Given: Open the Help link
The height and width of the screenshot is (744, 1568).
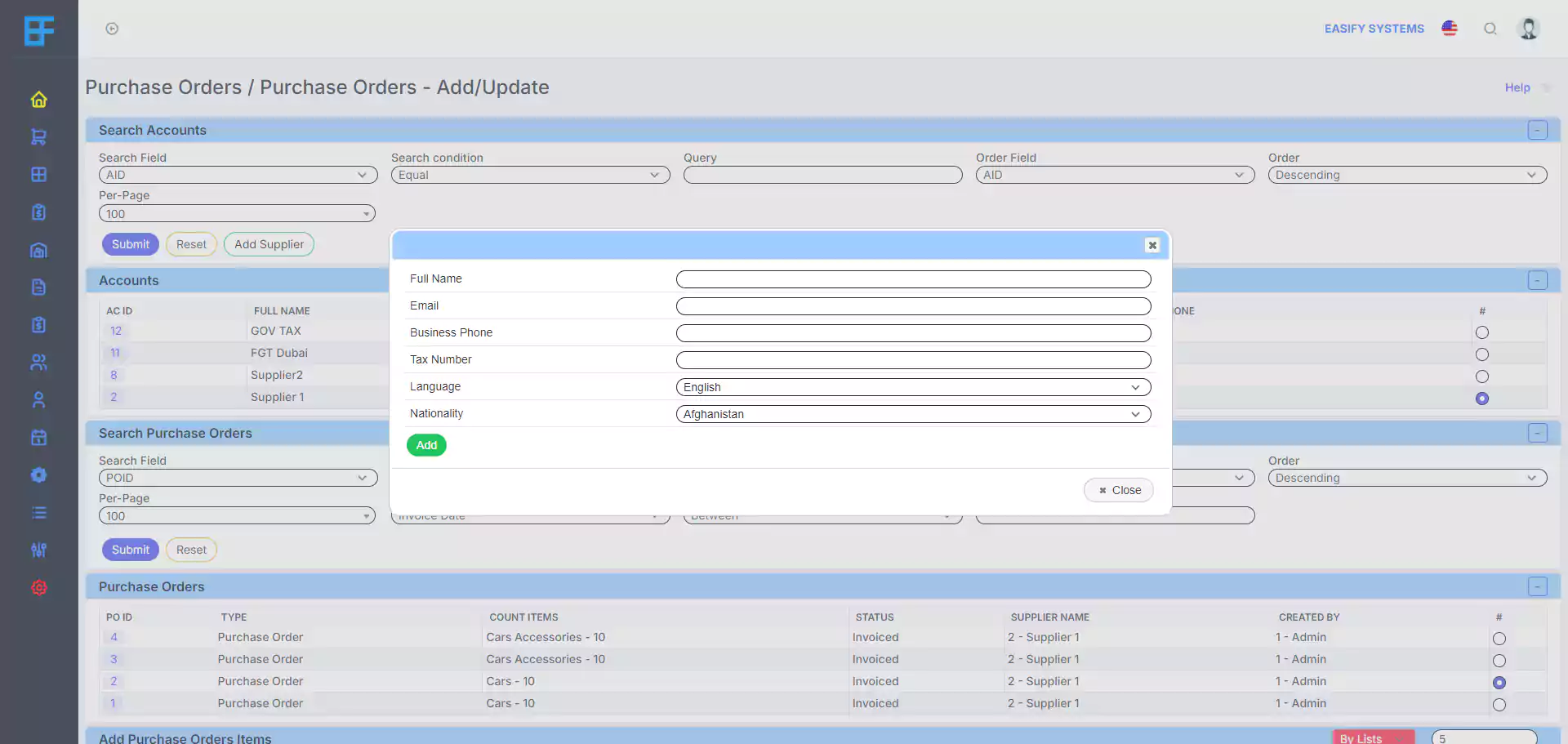Looking at the screenshot, I should click(1517, 87).
